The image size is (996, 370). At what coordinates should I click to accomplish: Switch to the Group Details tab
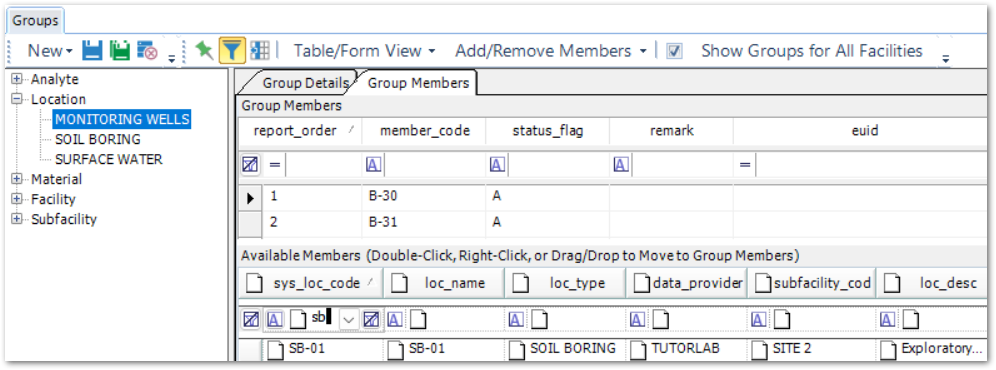305,83
